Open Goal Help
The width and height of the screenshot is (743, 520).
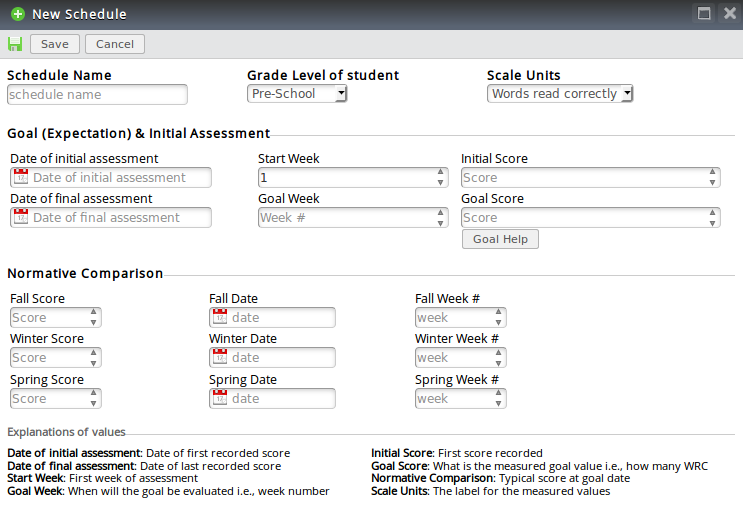(500, 240)
